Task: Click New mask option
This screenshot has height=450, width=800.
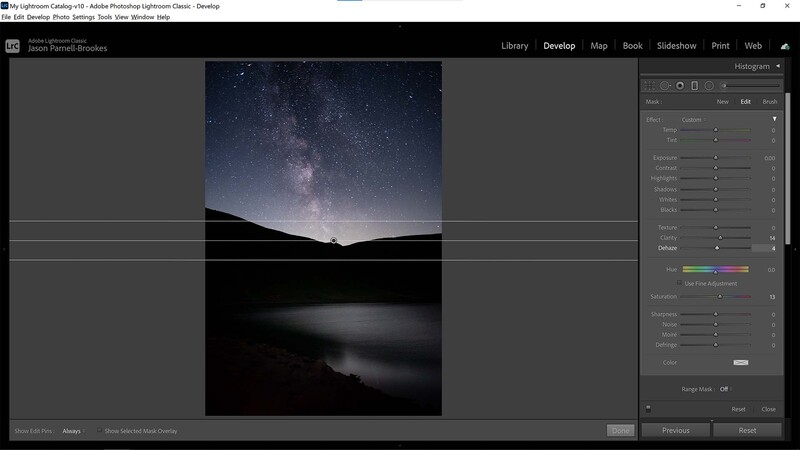Action: (x=722, y=102)
